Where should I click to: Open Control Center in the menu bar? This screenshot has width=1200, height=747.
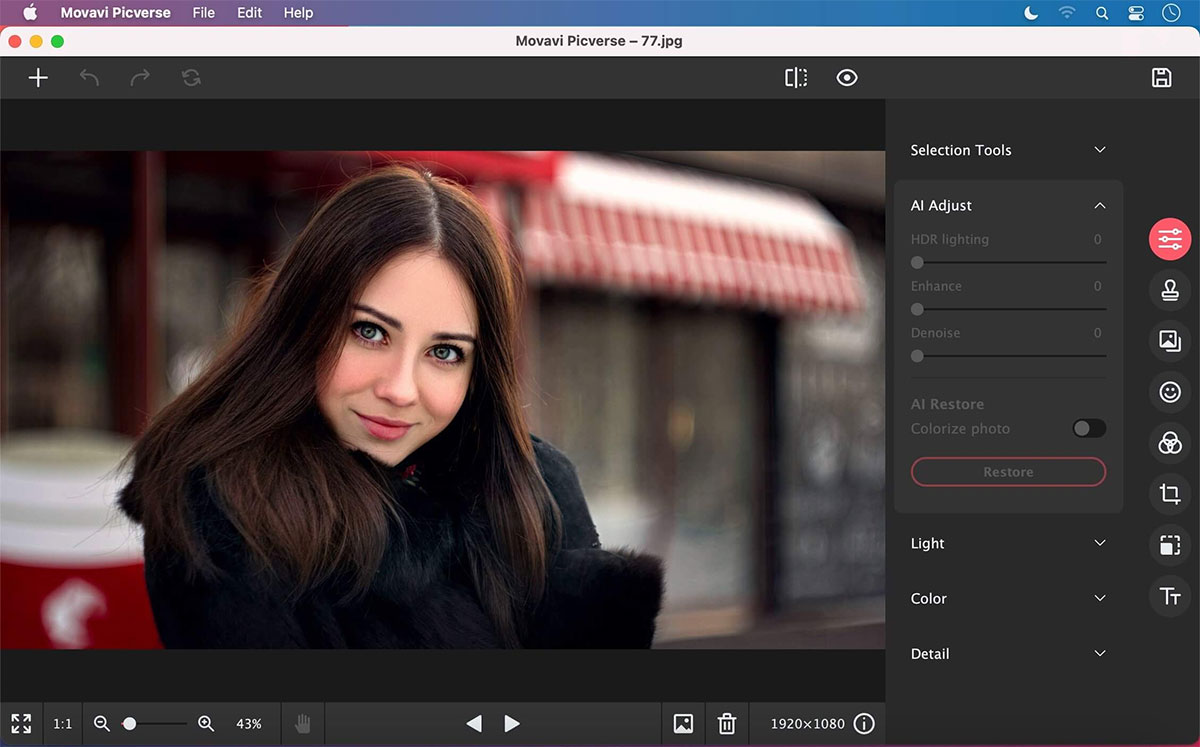pos(1136,13)
